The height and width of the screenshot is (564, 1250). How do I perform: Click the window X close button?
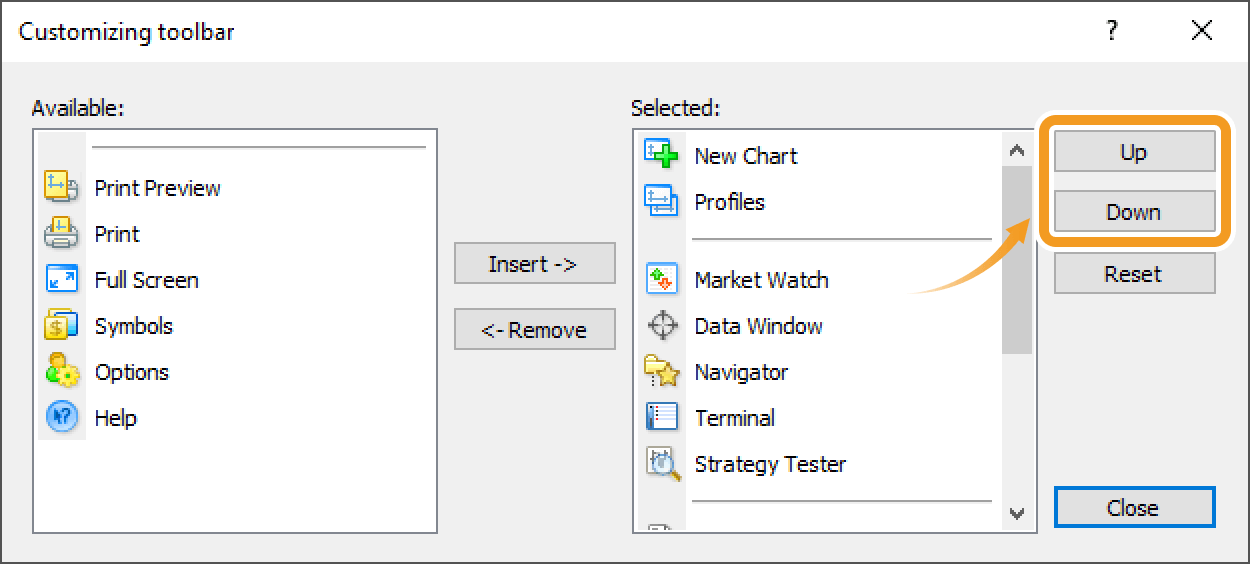(x=1202, y=31)
